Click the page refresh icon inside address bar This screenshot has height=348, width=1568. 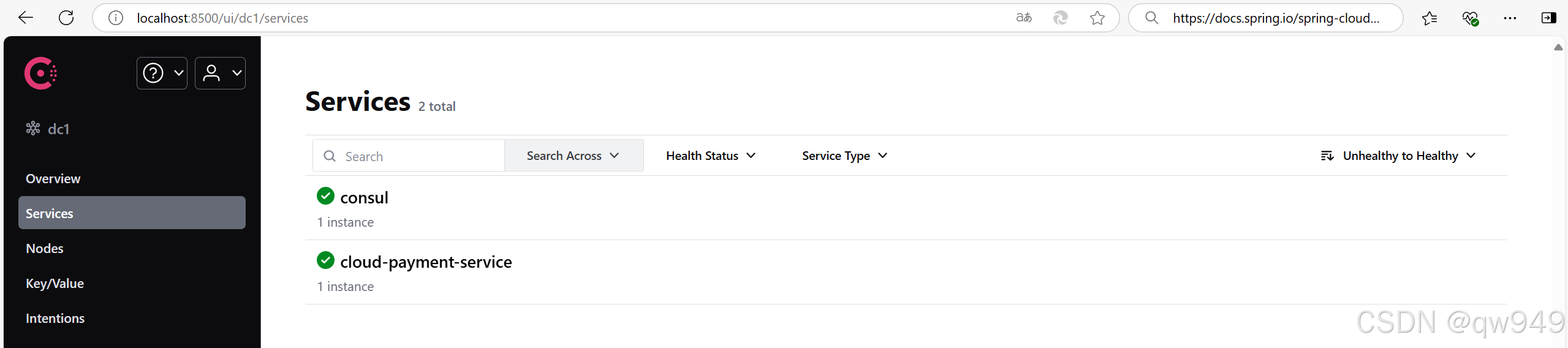click(1061, 18)
